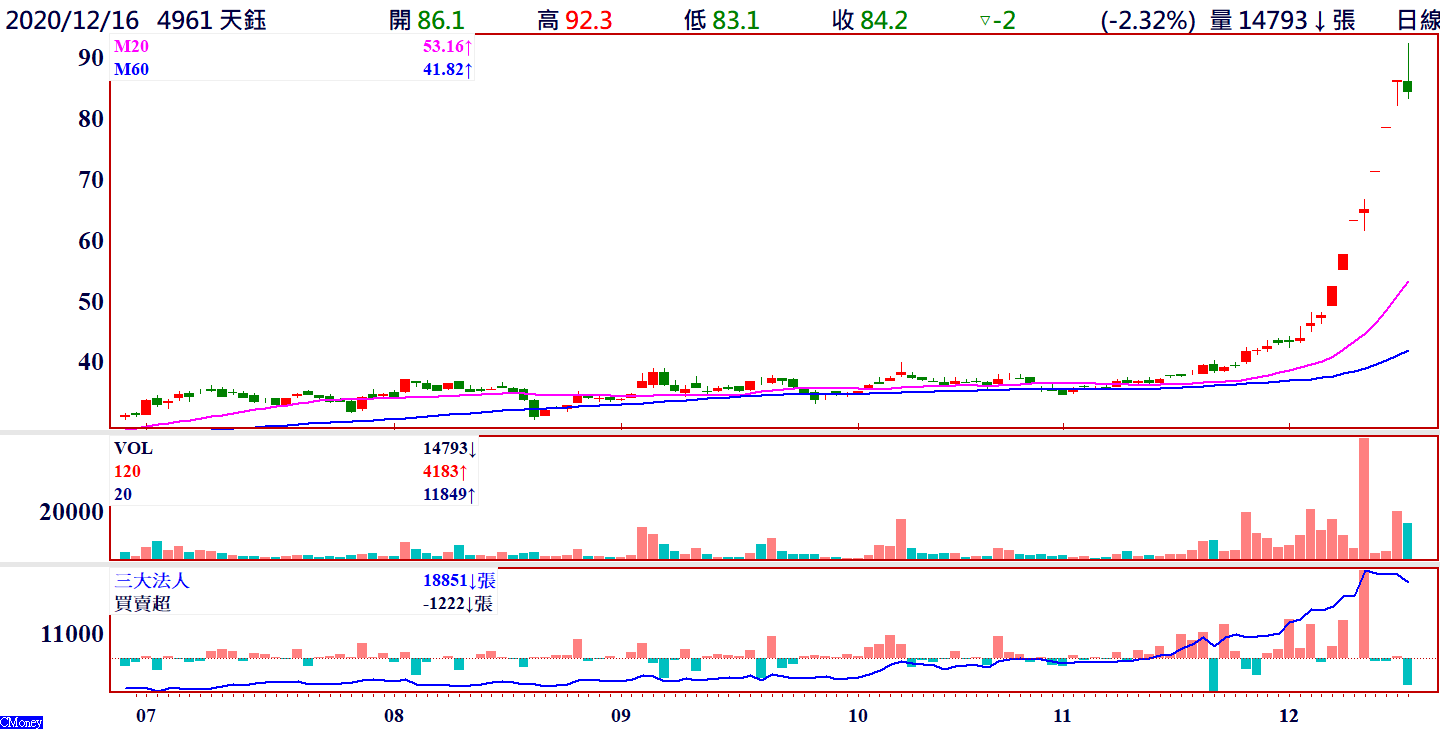Screen dimensions: 1440x750
Task: Click the CMoney logo in the corner
Action: click(x=21, y=722)
